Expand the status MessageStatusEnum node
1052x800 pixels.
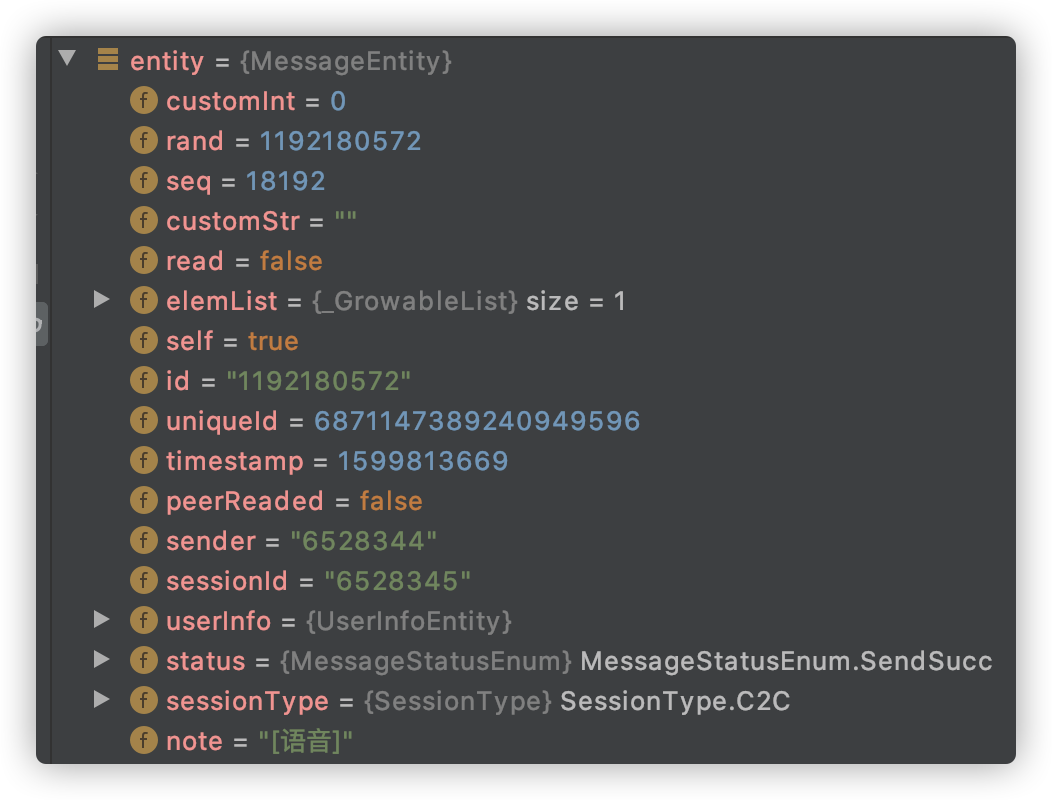(x=102, y=660)
